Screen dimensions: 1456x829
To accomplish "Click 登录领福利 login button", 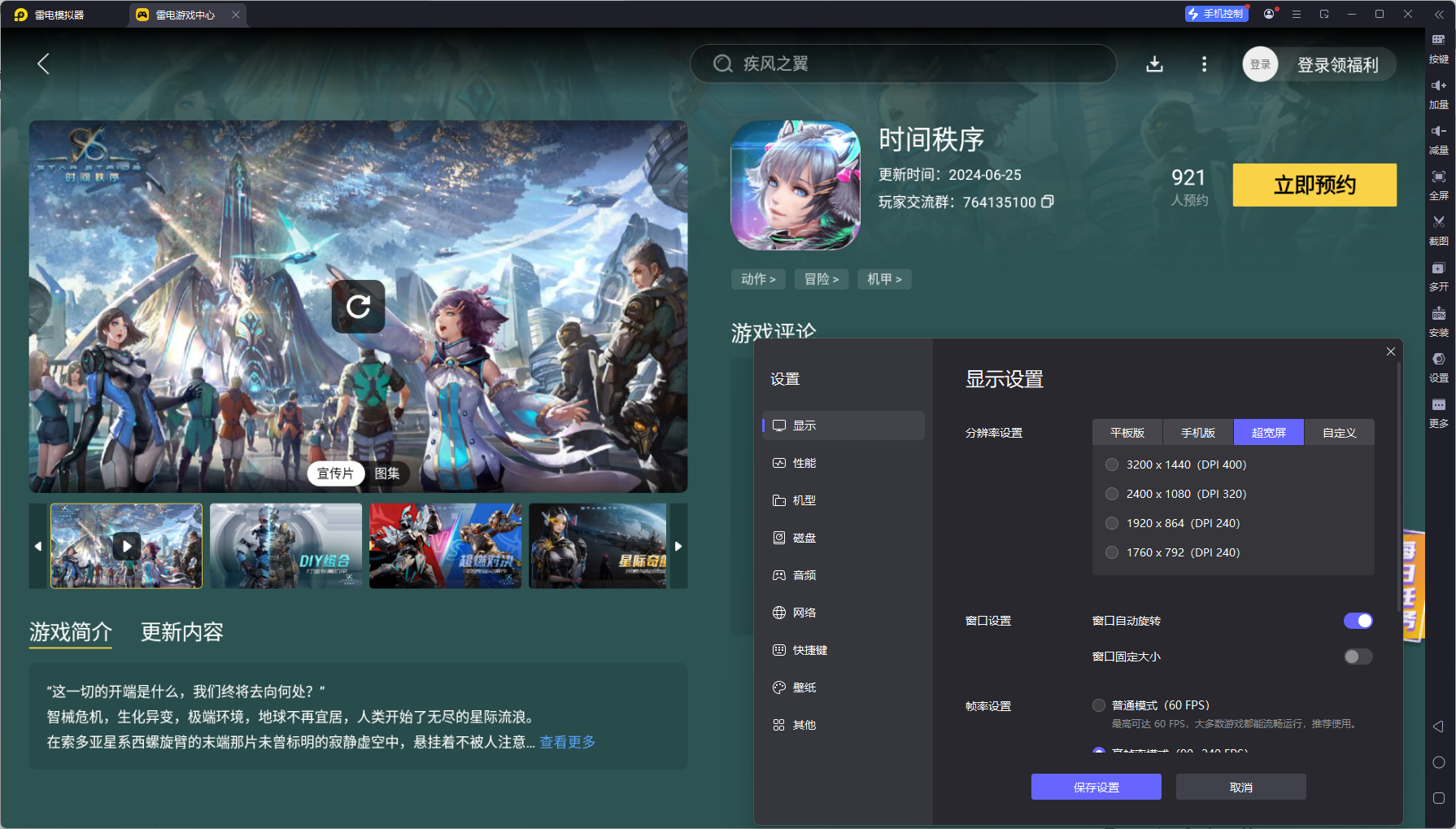I will coord(1337,65).
